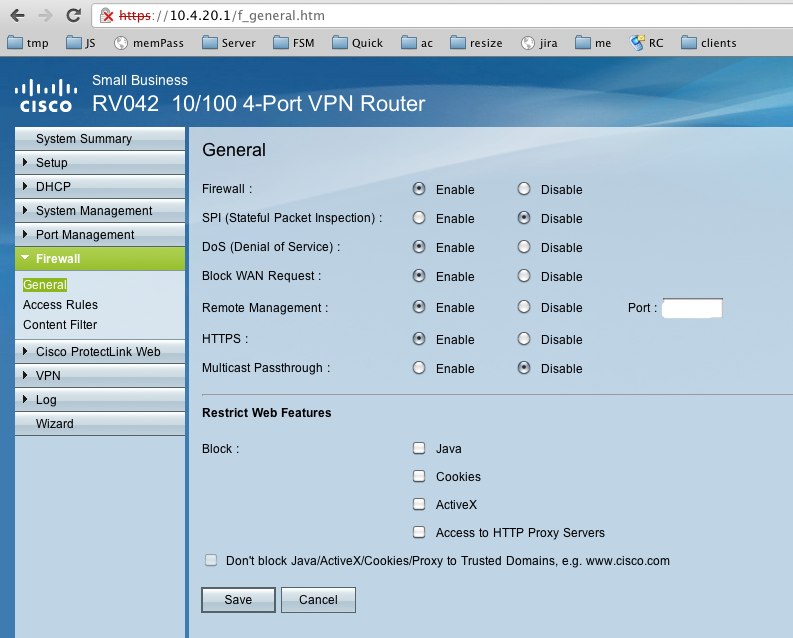Select Disable for HTTPS
793x638 pixels.
click(x=524, y=339)
